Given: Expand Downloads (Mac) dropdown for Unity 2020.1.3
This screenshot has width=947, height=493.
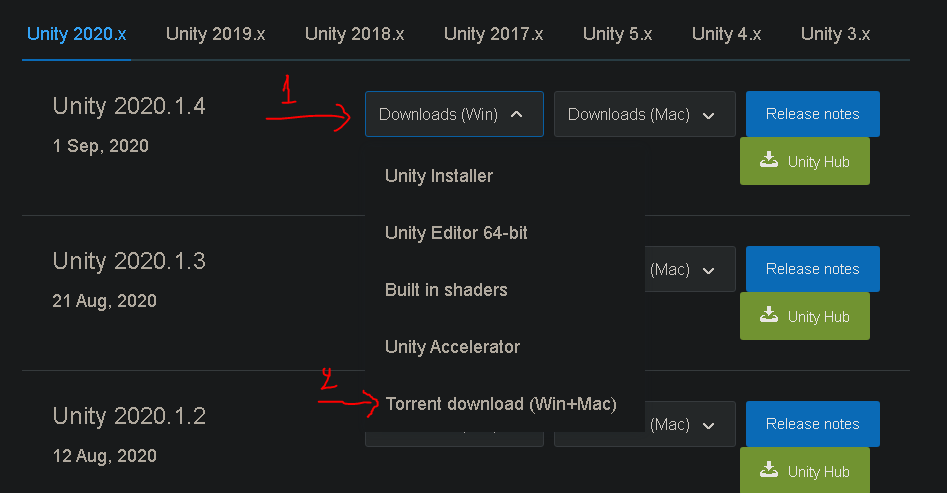Looking at the screenshot, I should pyautogui.click(x=690, y=269).
